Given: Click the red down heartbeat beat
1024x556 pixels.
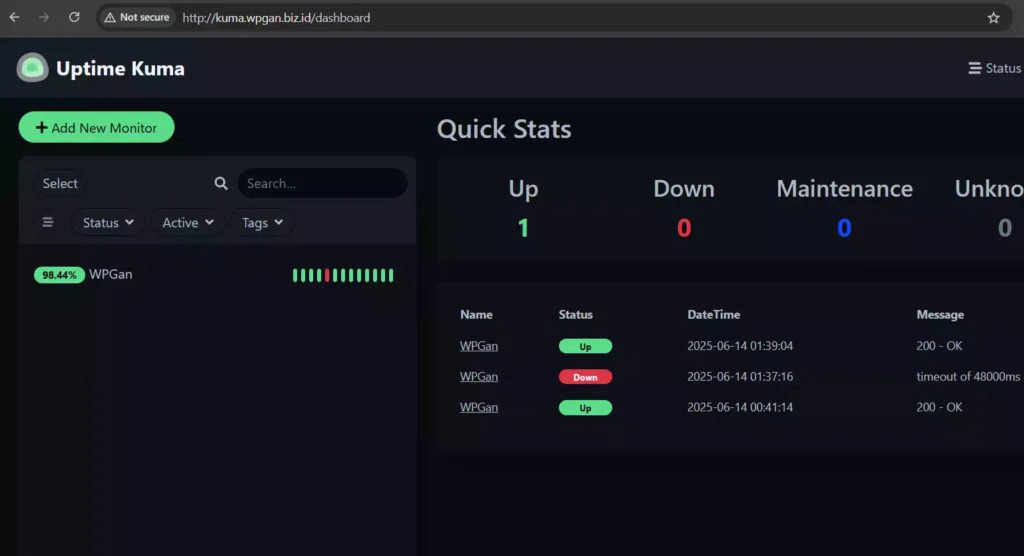Looking at the screenshot, I should [327, 275].
